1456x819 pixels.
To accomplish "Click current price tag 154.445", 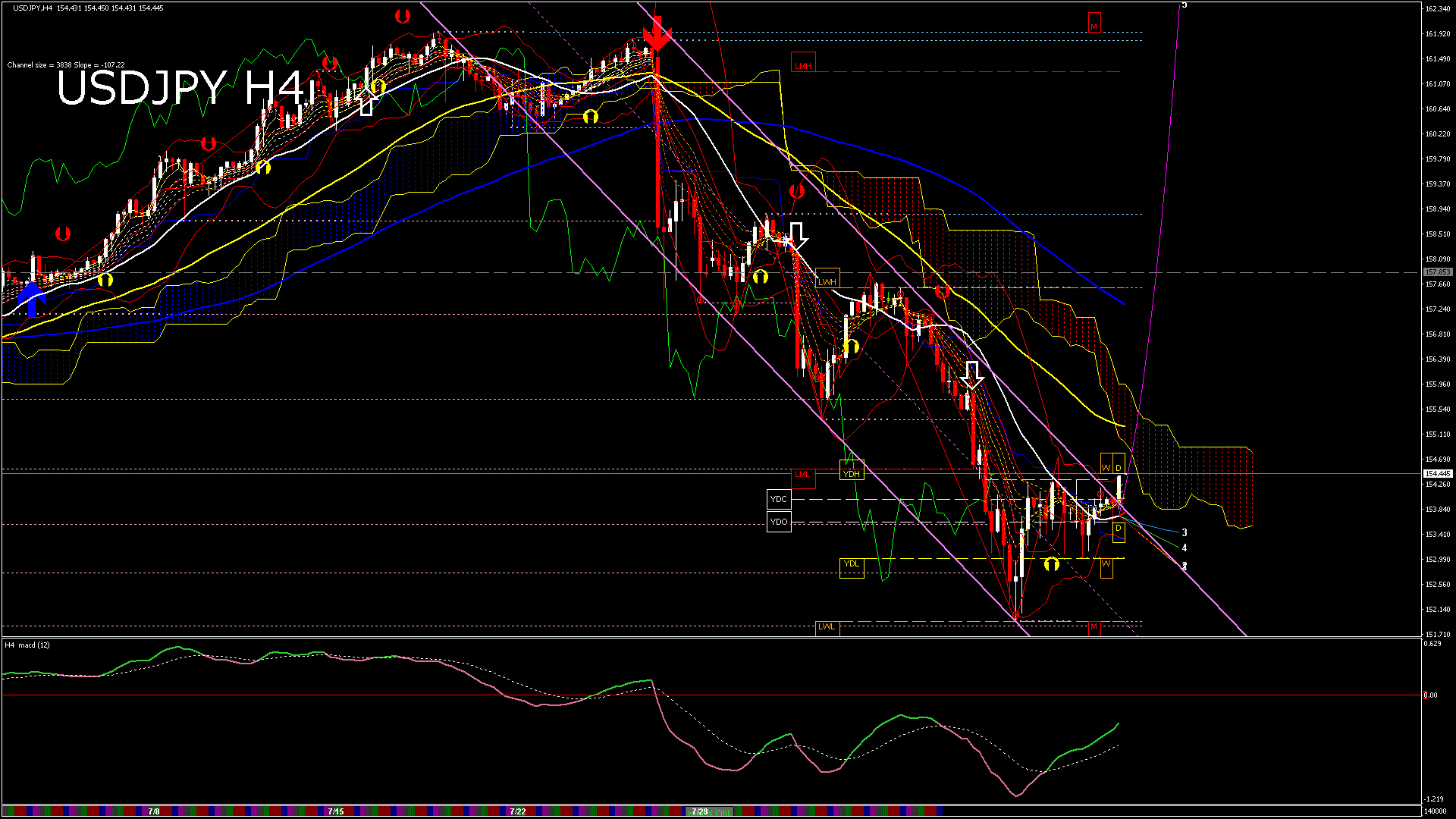I will pos(1437,473).
